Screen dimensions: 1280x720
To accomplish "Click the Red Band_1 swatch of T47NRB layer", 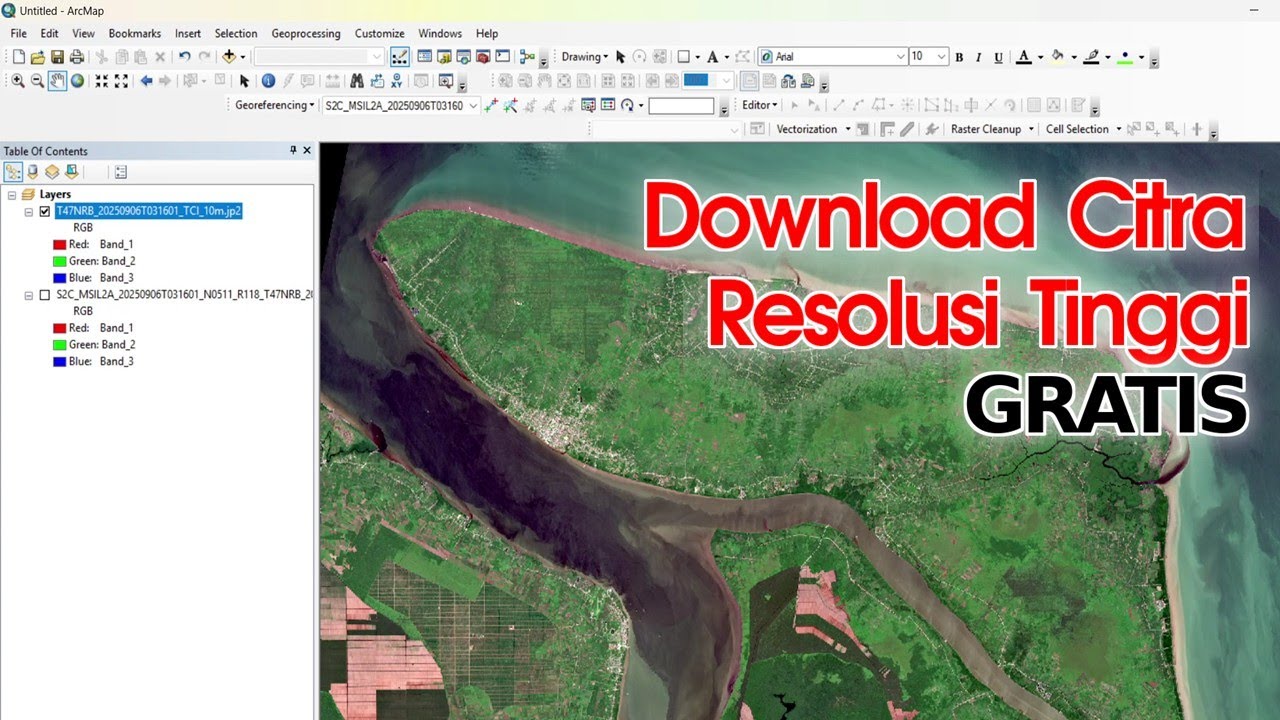I will tap(59, 244).
